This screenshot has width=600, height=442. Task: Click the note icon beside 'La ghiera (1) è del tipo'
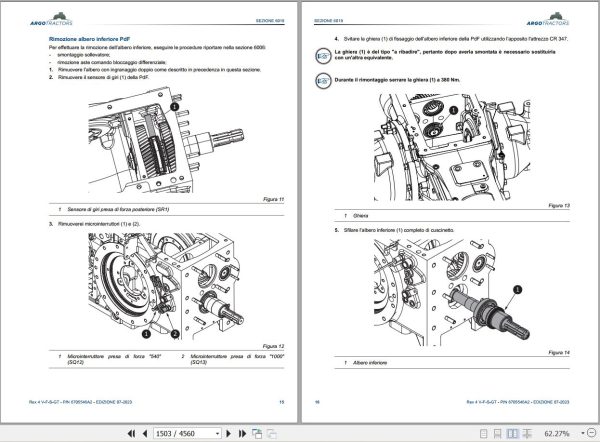pos(323,56)
